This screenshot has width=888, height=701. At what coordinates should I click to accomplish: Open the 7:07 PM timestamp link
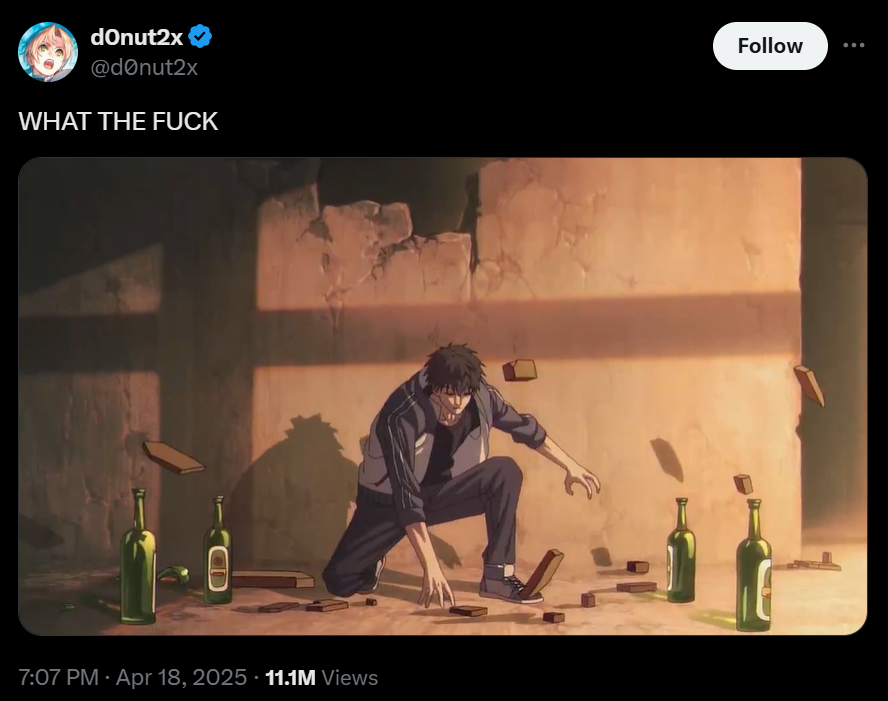coord(58,677)
